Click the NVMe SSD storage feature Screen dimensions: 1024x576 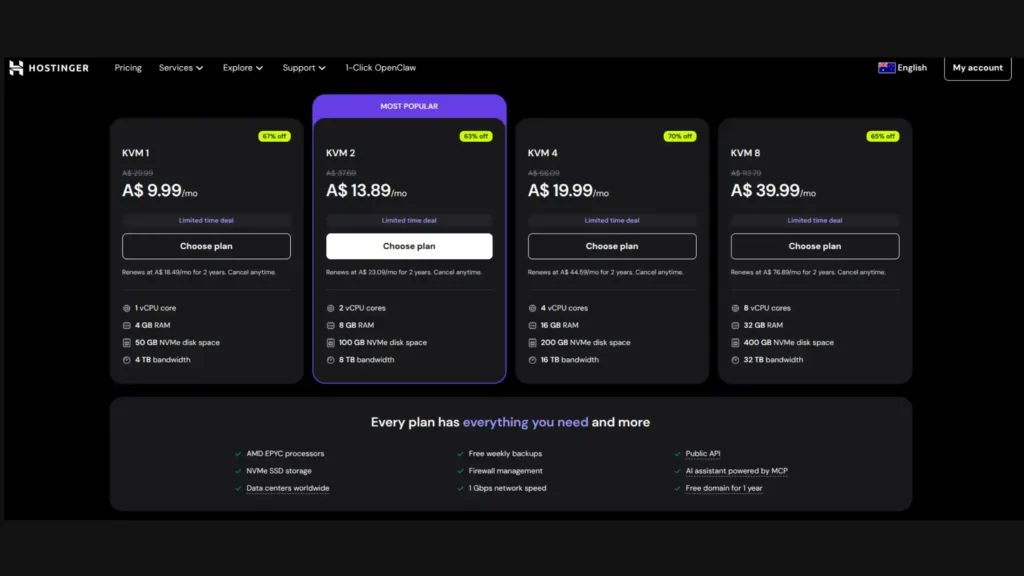279,471
